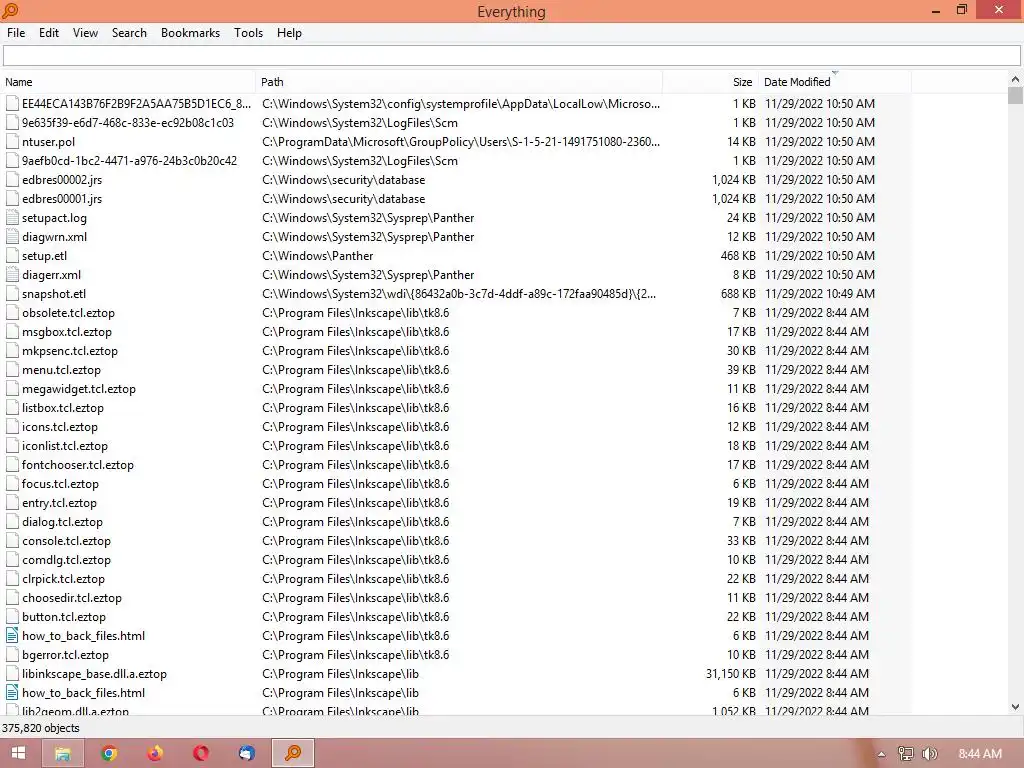The image size is (1024, 768).
Task: Select file icon of obsolete.tcl.eztop
Action: pos(12,312)
